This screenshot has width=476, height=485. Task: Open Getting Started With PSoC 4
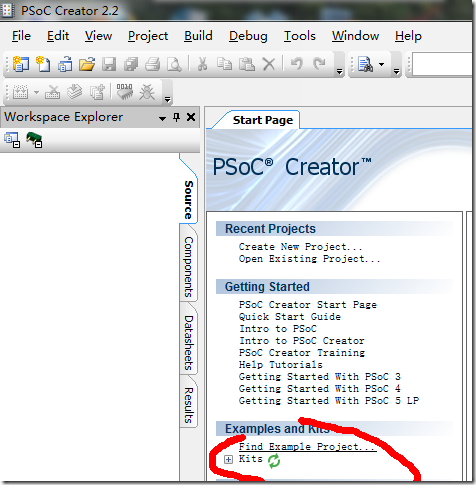[320, 389]
